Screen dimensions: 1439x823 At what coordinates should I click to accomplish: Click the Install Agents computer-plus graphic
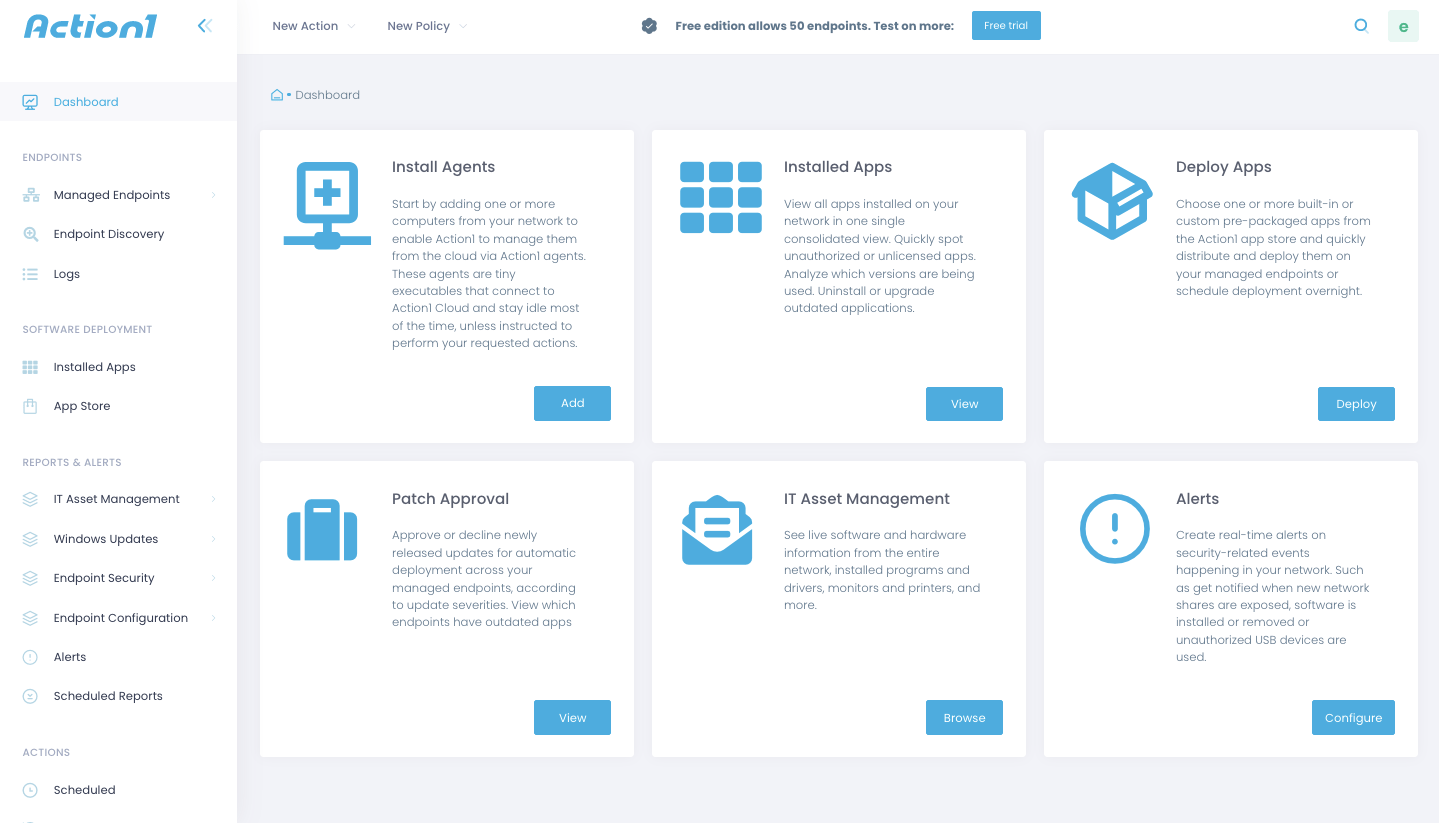[x=327, y=205]
